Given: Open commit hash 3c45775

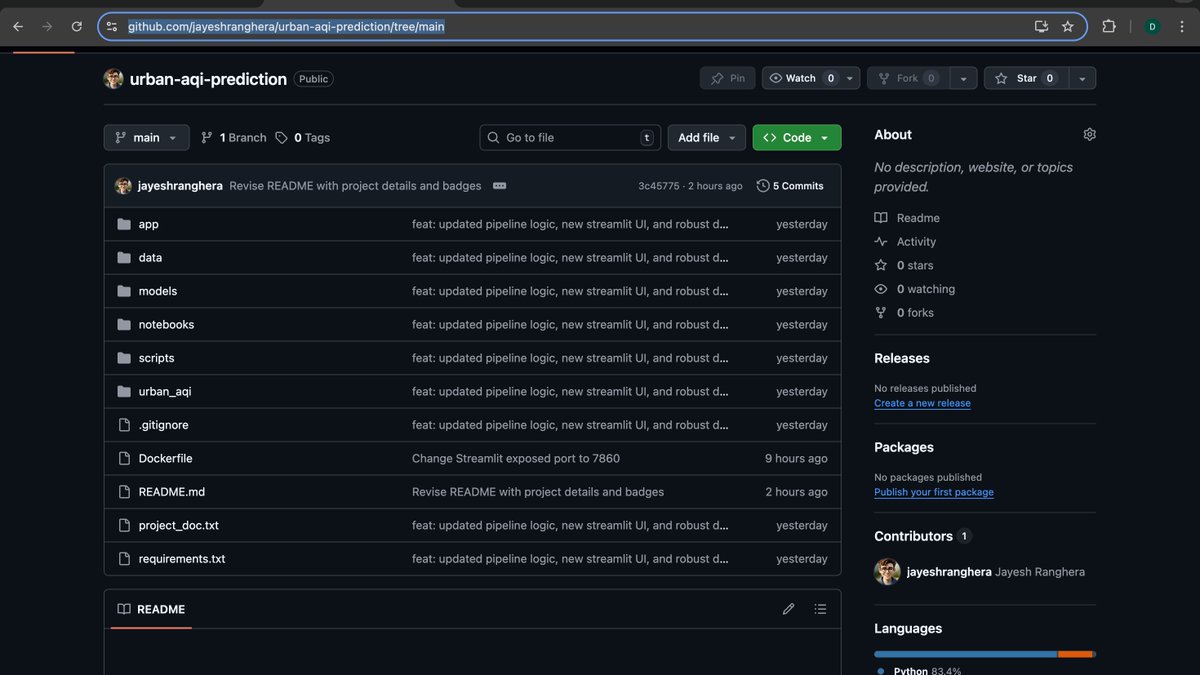Looking at the screenshot, I should [x=659, y=186].
